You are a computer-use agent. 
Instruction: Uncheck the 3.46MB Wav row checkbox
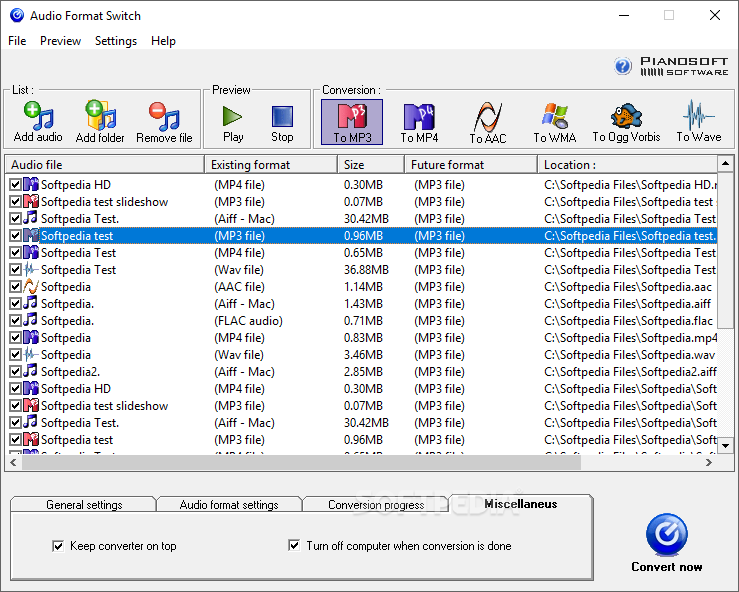15,354
